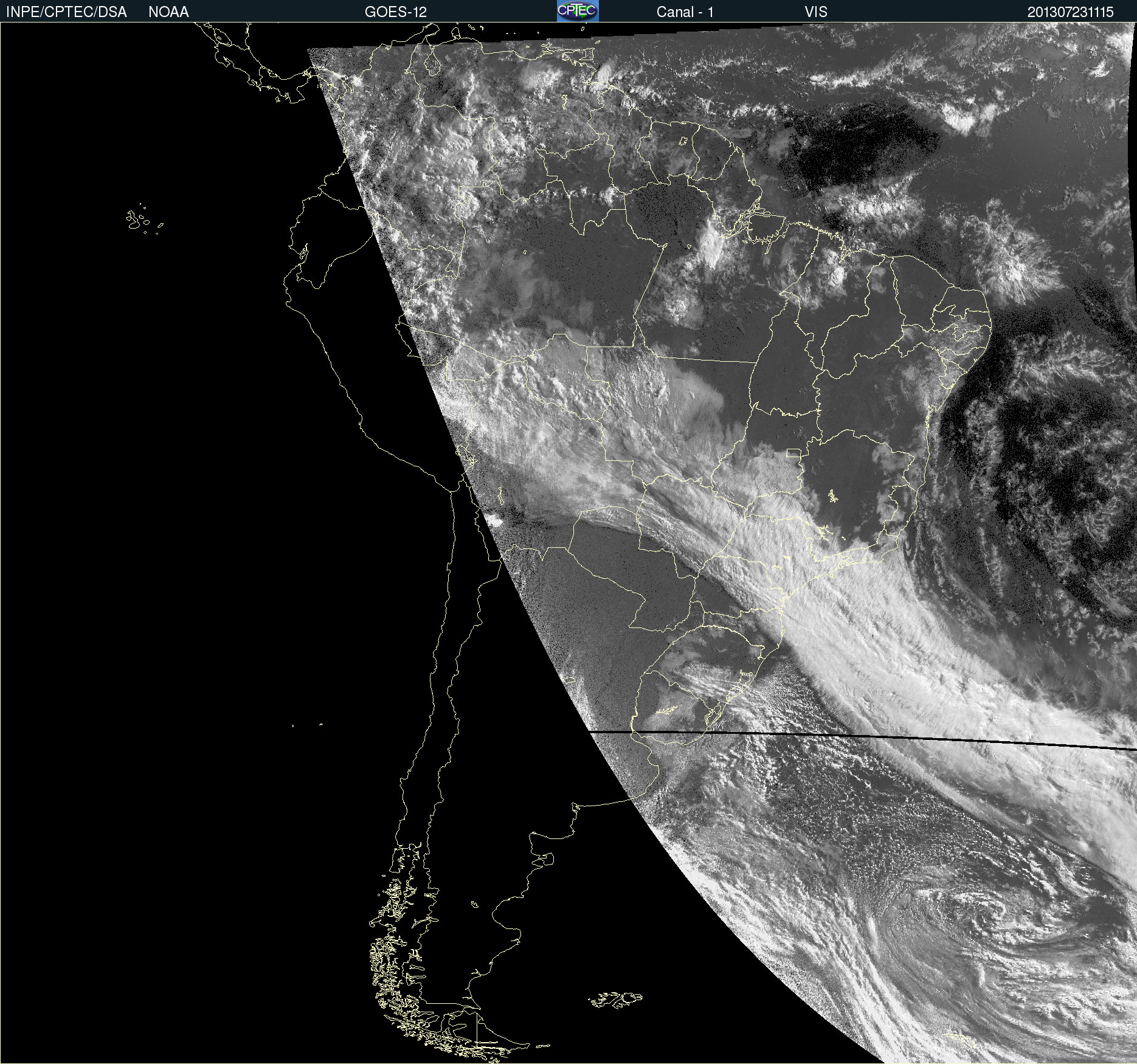Click the NOAA label in header
Screen dimensions: 1137x1064
168,12
